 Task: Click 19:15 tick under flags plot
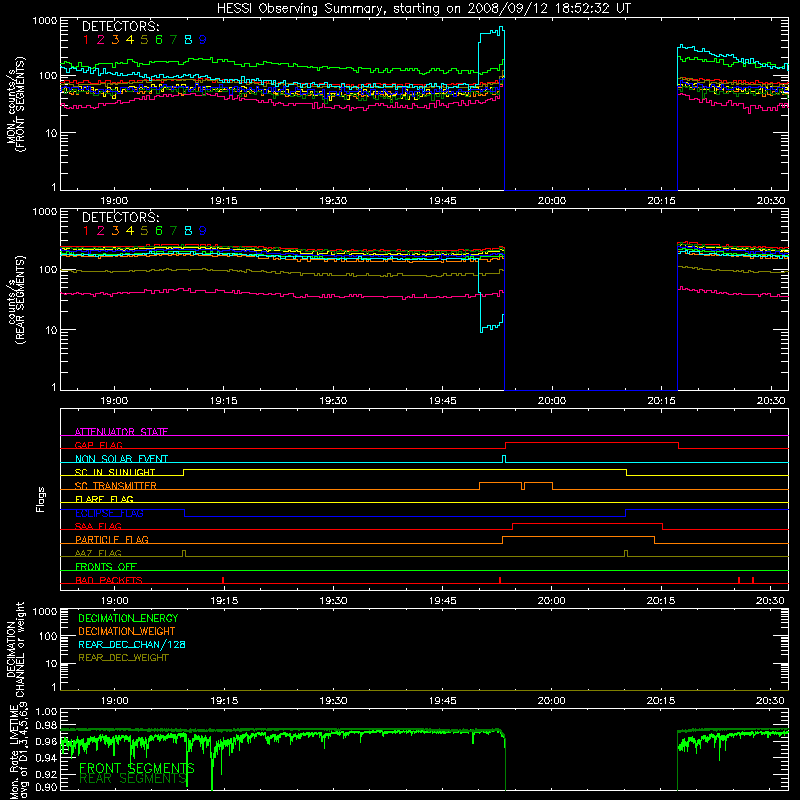(x=224, y=601)
